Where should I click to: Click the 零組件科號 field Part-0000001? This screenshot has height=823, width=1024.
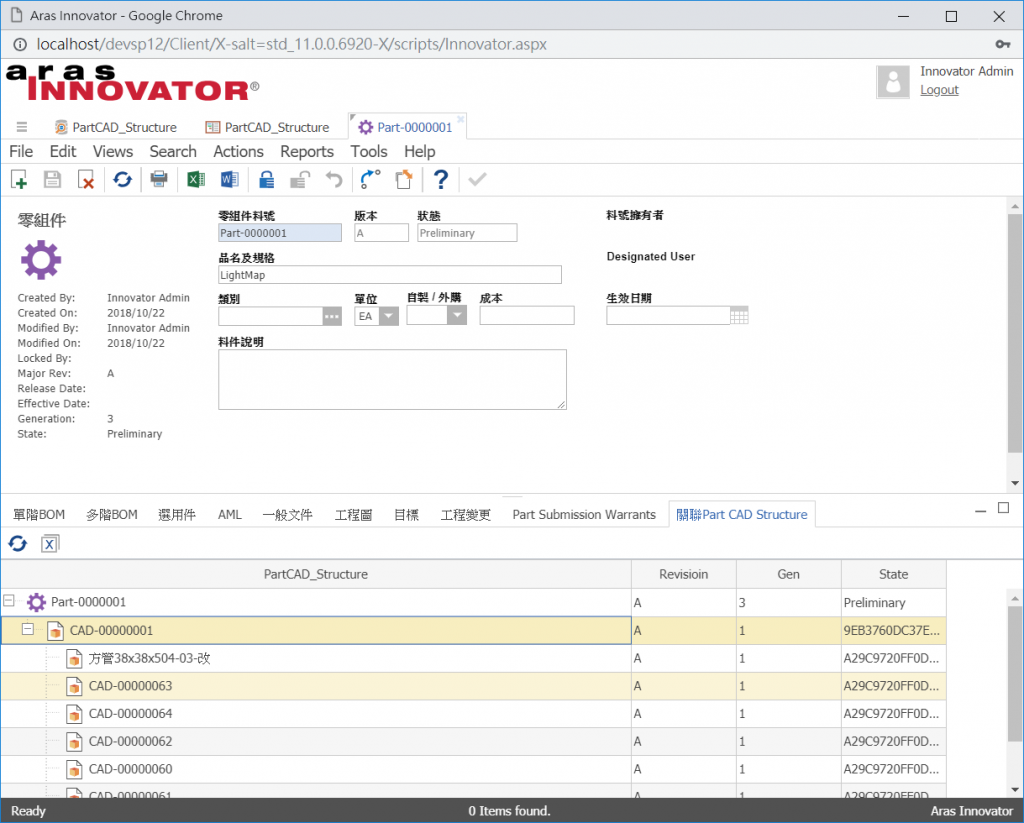280,233
